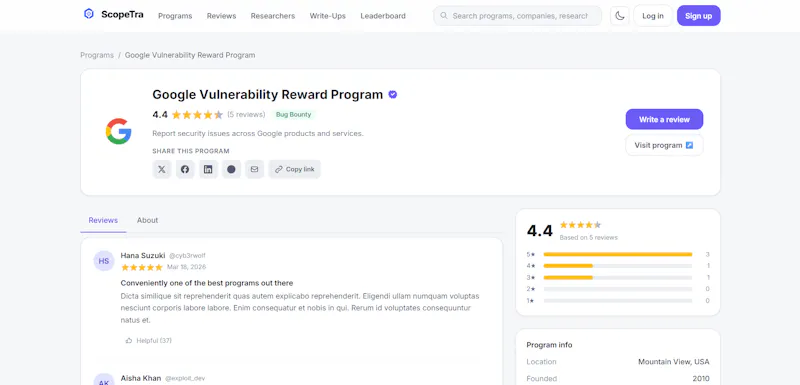Viewport: 800px width, 385px height.
Task: Click the 2-star rating bar row
Action: point(618,289)
